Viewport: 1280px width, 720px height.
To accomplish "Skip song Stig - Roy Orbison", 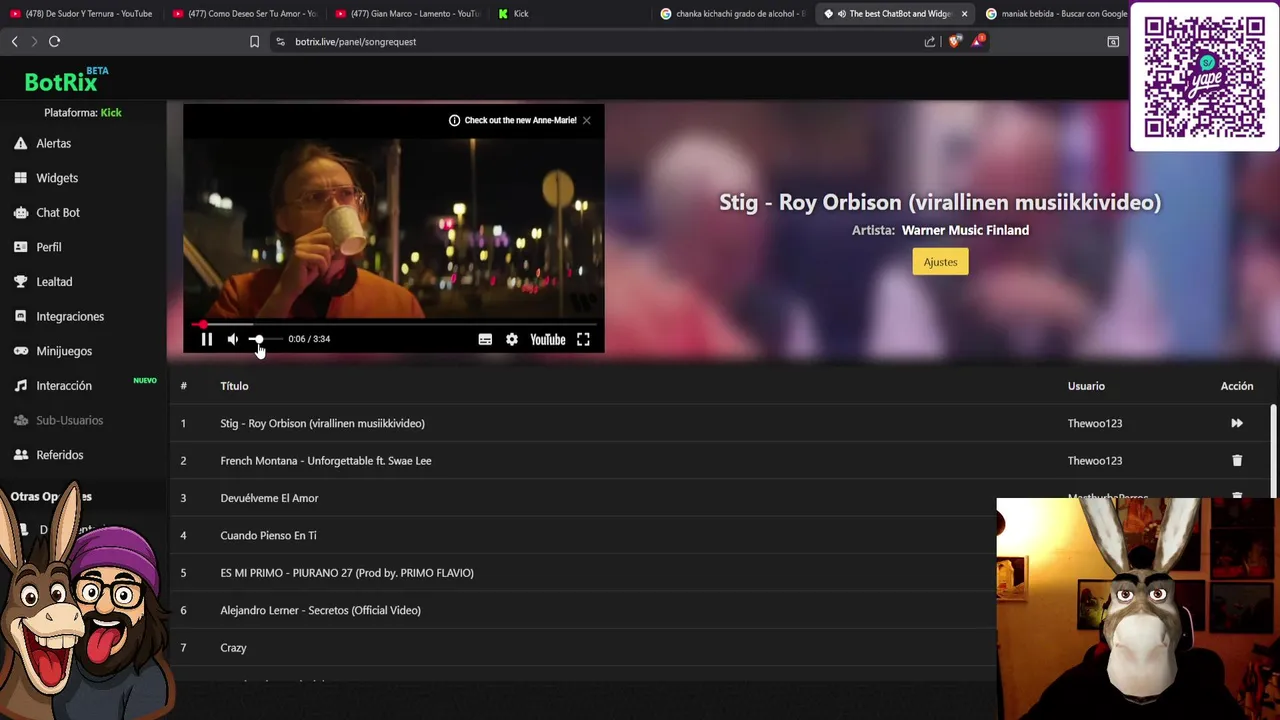I will pos(1237,423).
